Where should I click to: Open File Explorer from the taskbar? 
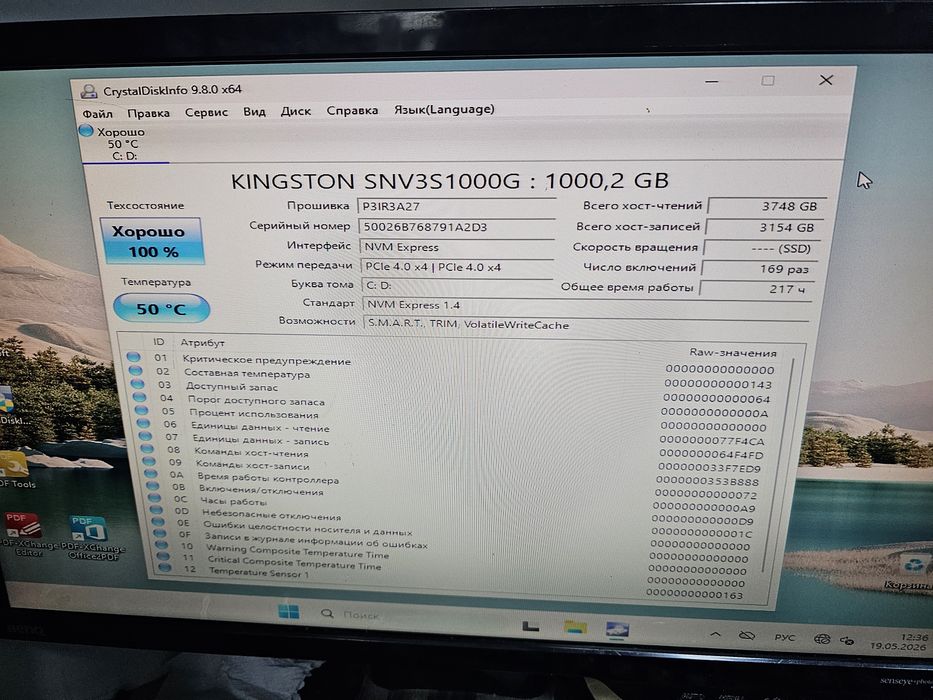(575, 627)
